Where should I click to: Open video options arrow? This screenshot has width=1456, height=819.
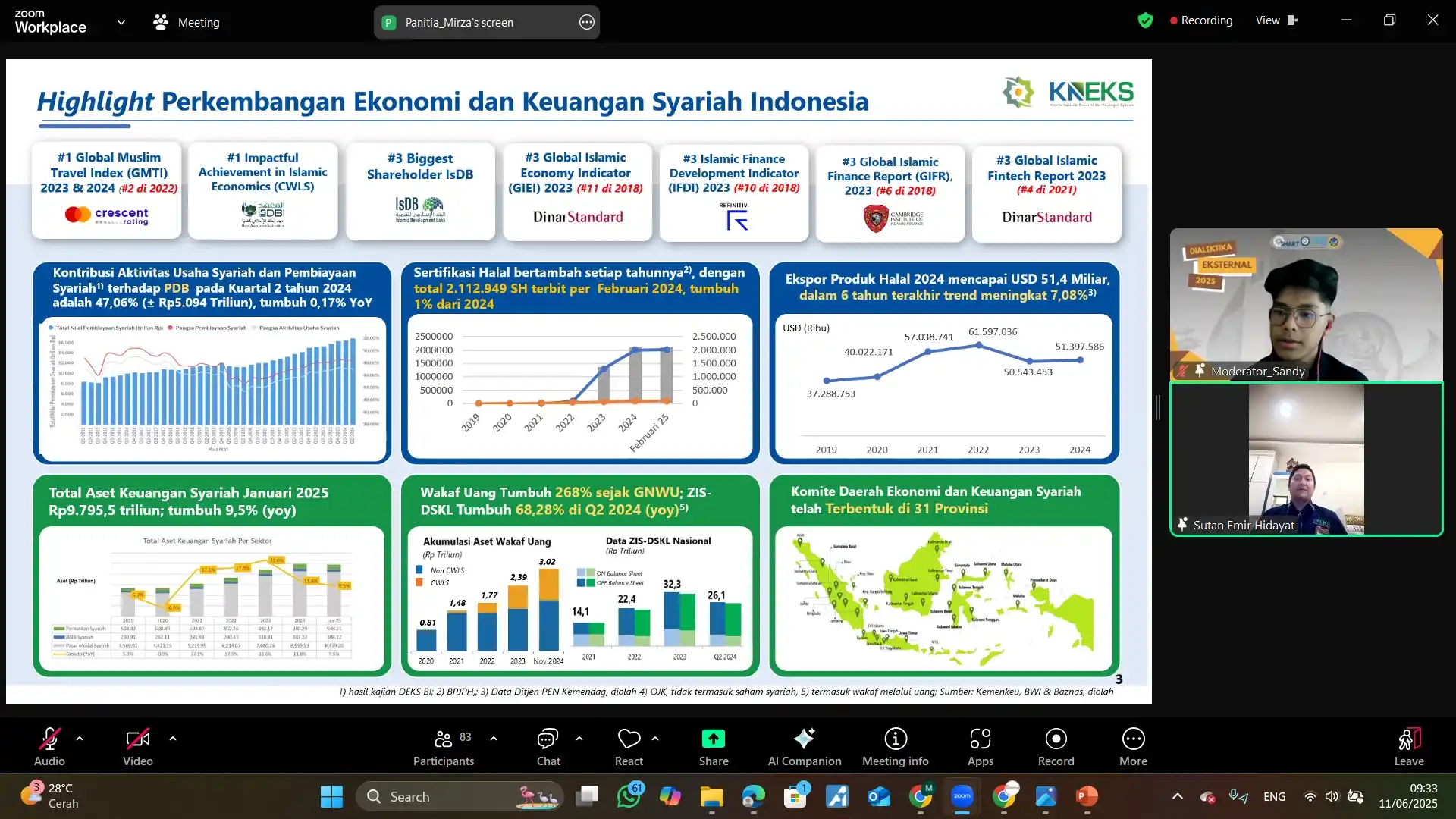[x=173, y=739]
